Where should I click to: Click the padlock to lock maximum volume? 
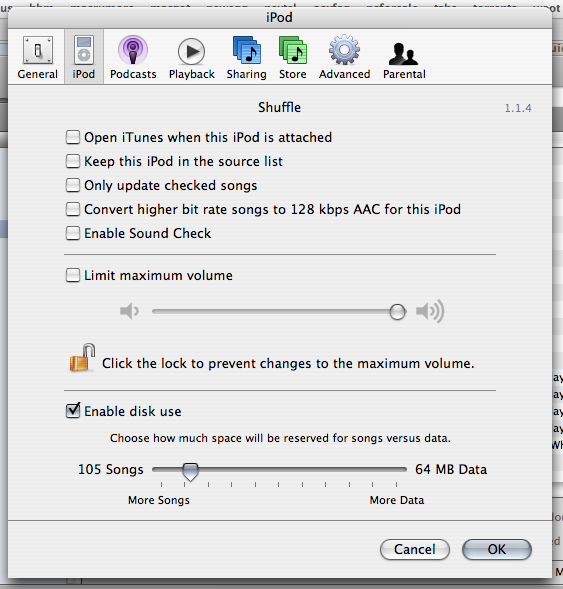pos(82,358)
